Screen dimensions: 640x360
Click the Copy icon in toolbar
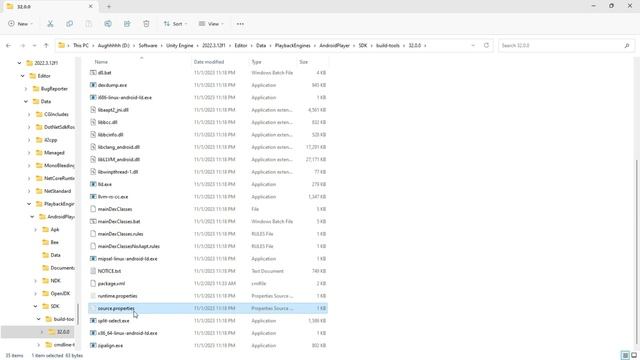(69, 24)
